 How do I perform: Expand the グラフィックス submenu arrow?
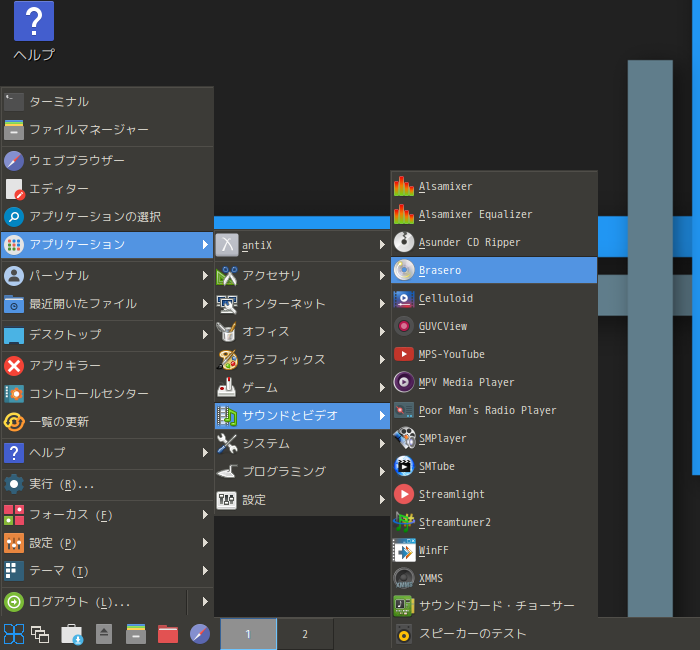pyautogui.click(x=382, y=360)
